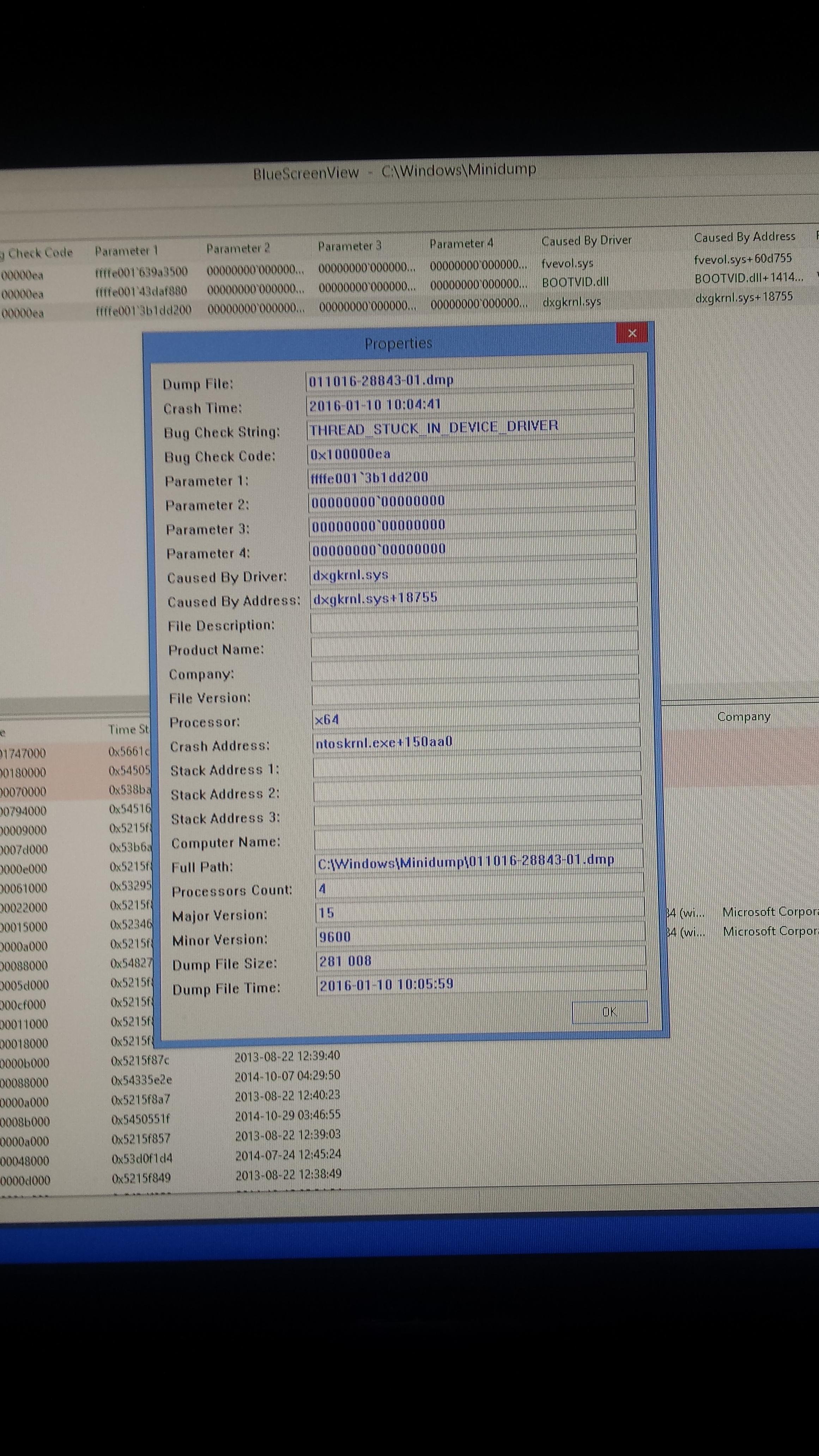The width and height of the screenshot is (819, 1456).
Task: Select the Bug Check String field THREAD_STUCK_IN_DEVICE_DRIVER
Action: coord(470,427)
